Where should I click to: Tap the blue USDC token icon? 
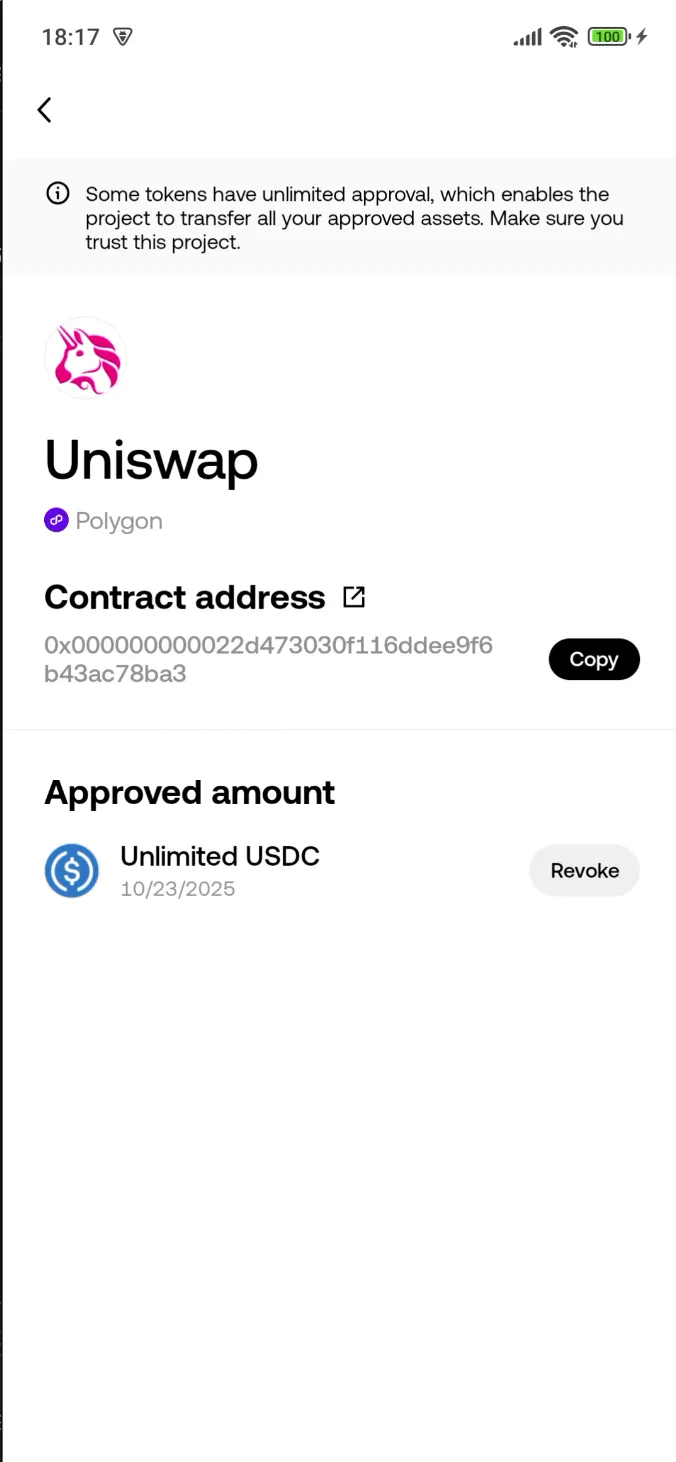(x=72, y=870)
